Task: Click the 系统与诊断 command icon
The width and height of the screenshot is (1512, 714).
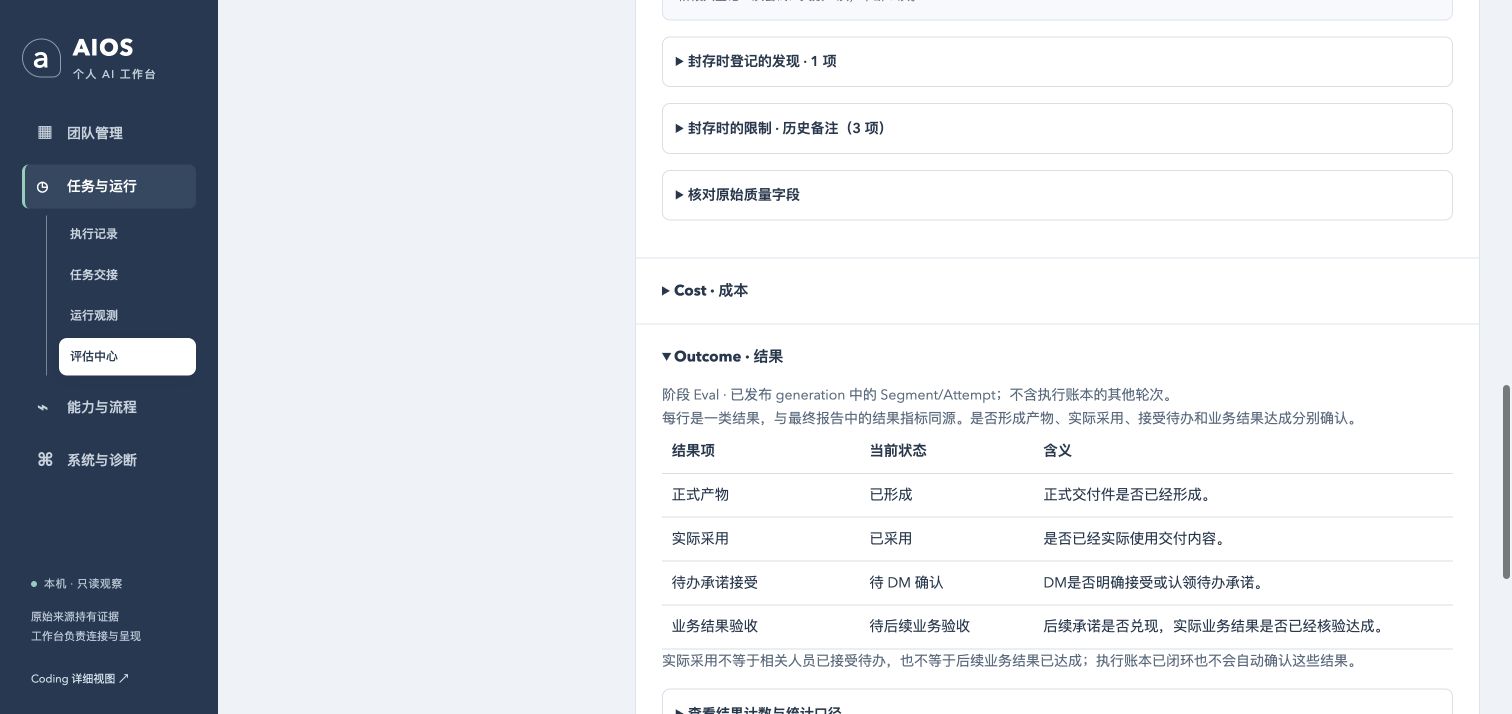Action: (x=44, y=459)
